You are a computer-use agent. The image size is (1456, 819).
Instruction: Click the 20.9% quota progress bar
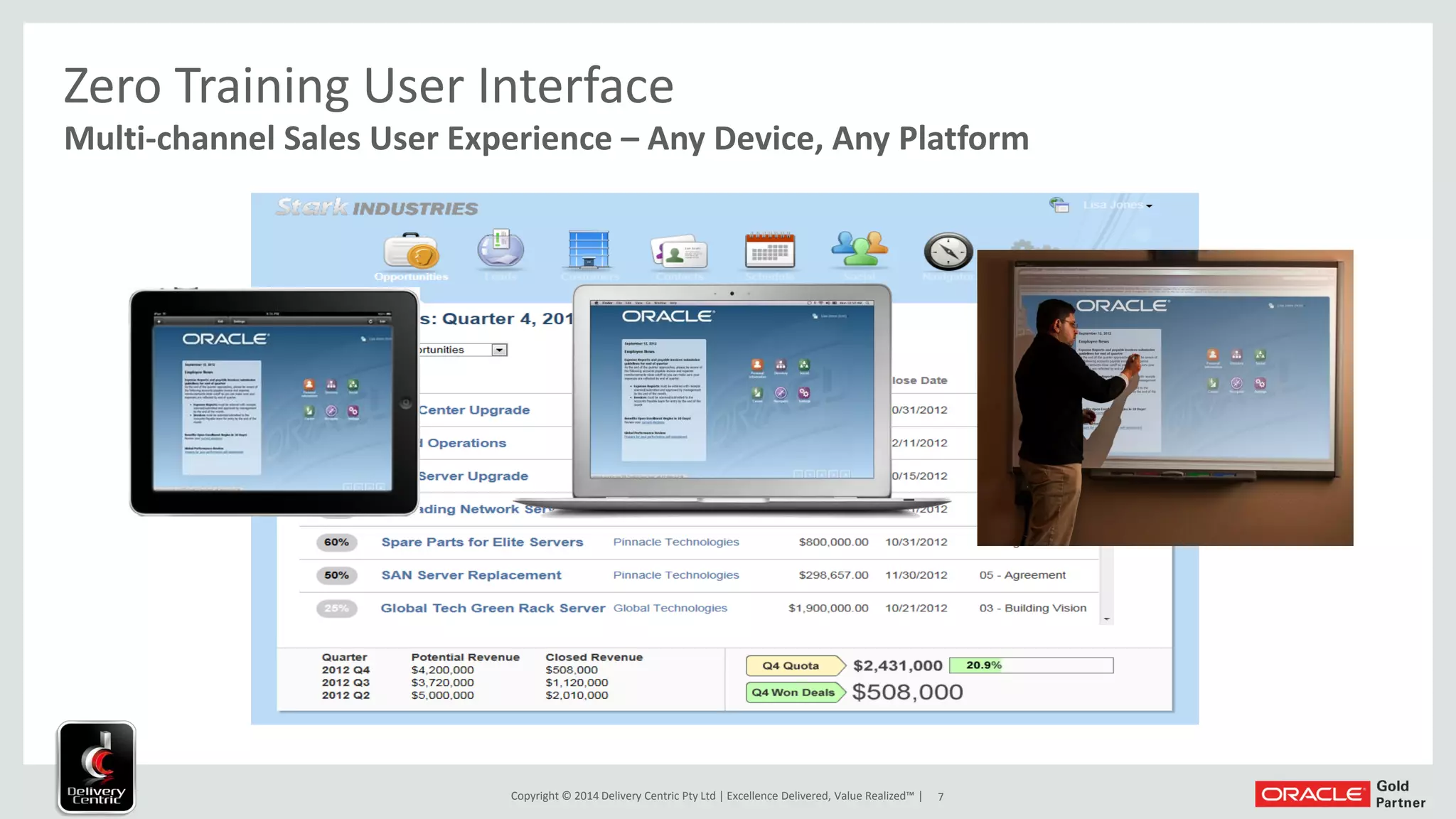point(1031,665)
